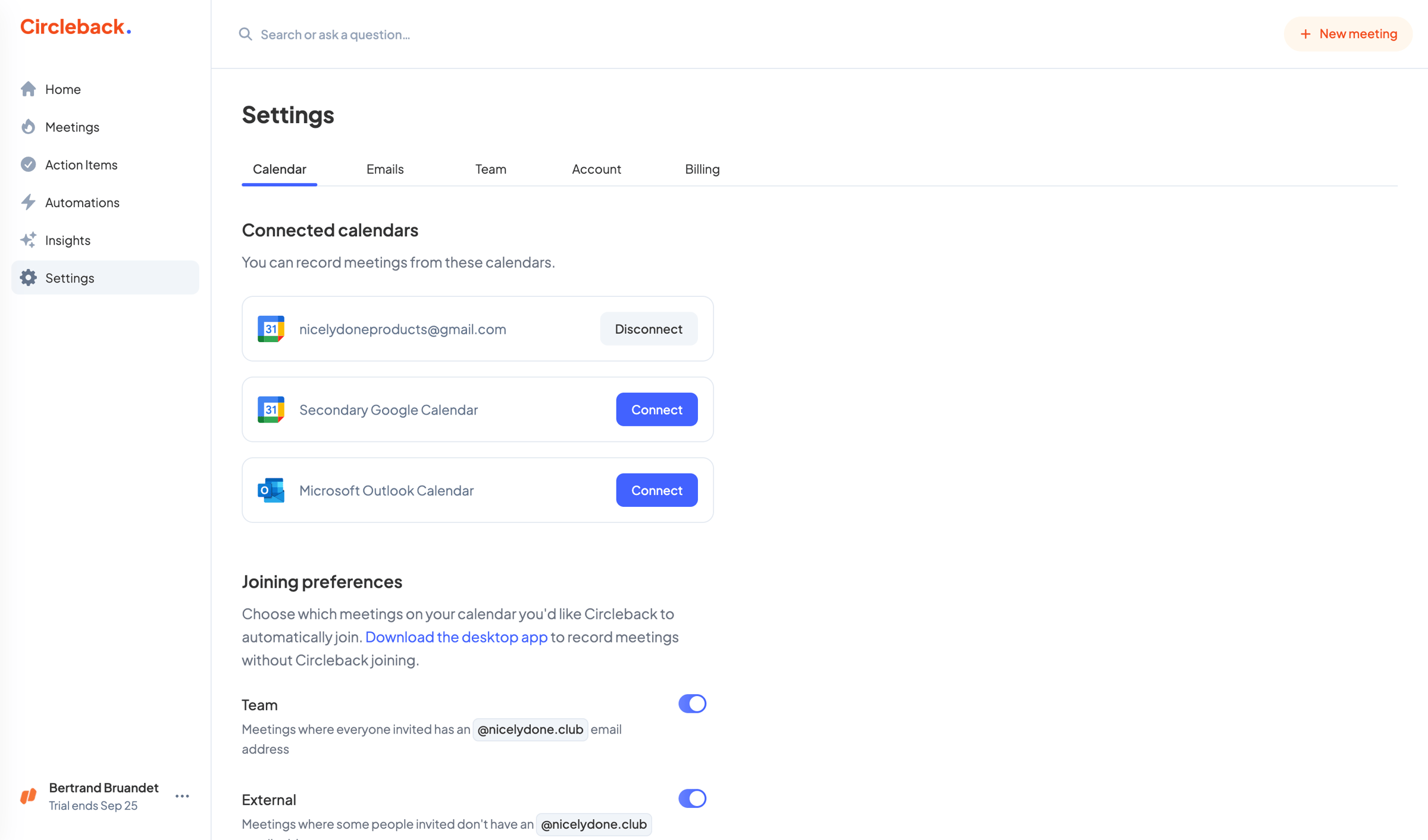Click the Circleback logo
The width and height of the screenshot is (1428, 840).
coord(76,27)
